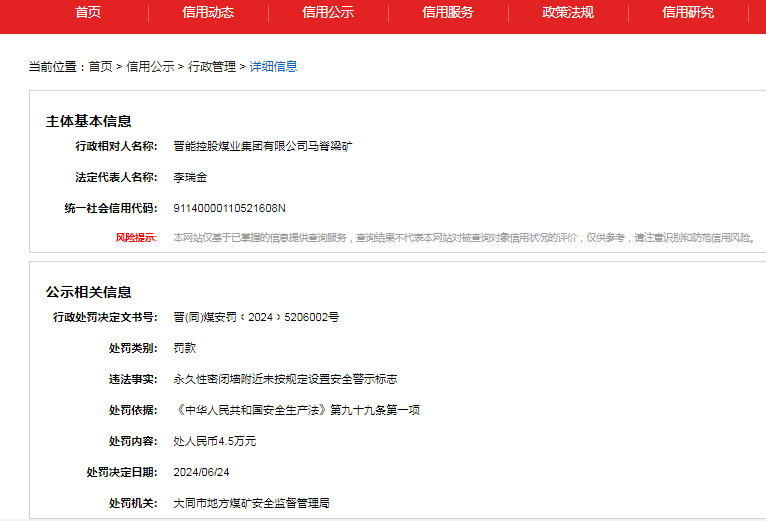Select legal basis 《中华人民共和国安全生产法》第九十九条第一项
The image size is (766, 521).
(x=297, y=410)
